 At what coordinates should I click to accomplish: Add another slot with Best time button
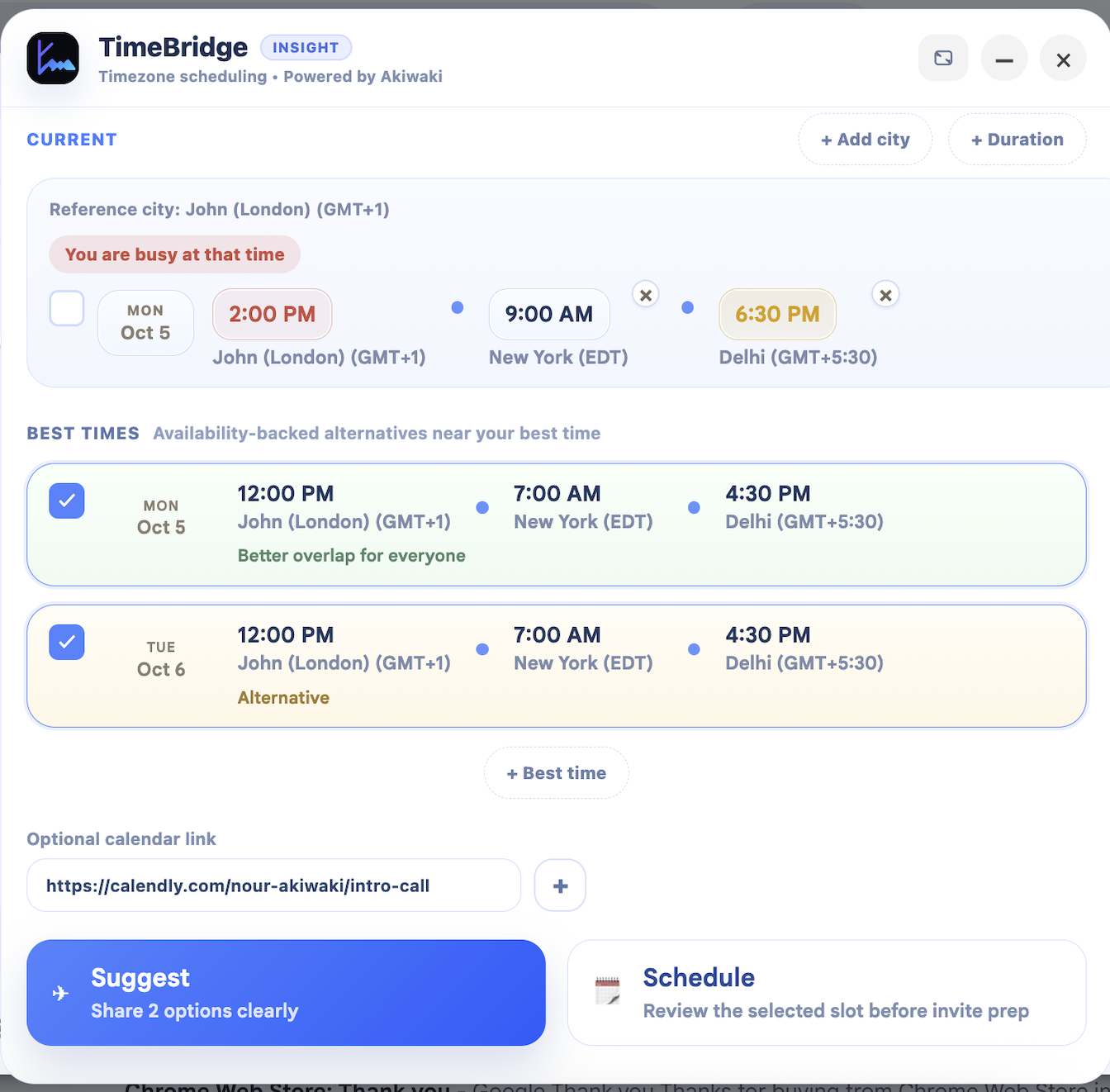click(x=556, y=773)
